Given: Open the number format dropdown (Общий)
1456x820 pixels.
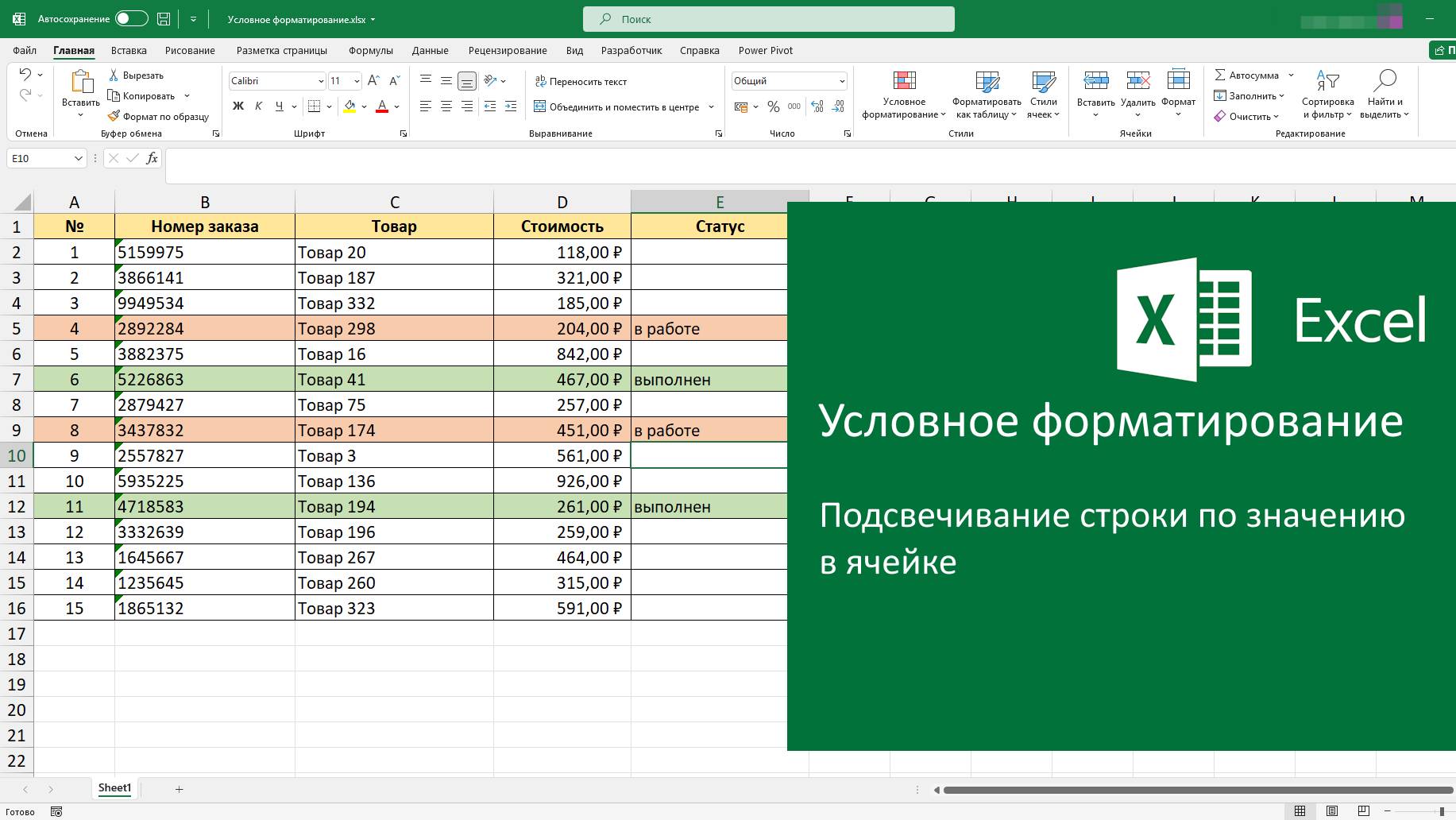Looking at the screenshot, I should [x=842, y=81].
